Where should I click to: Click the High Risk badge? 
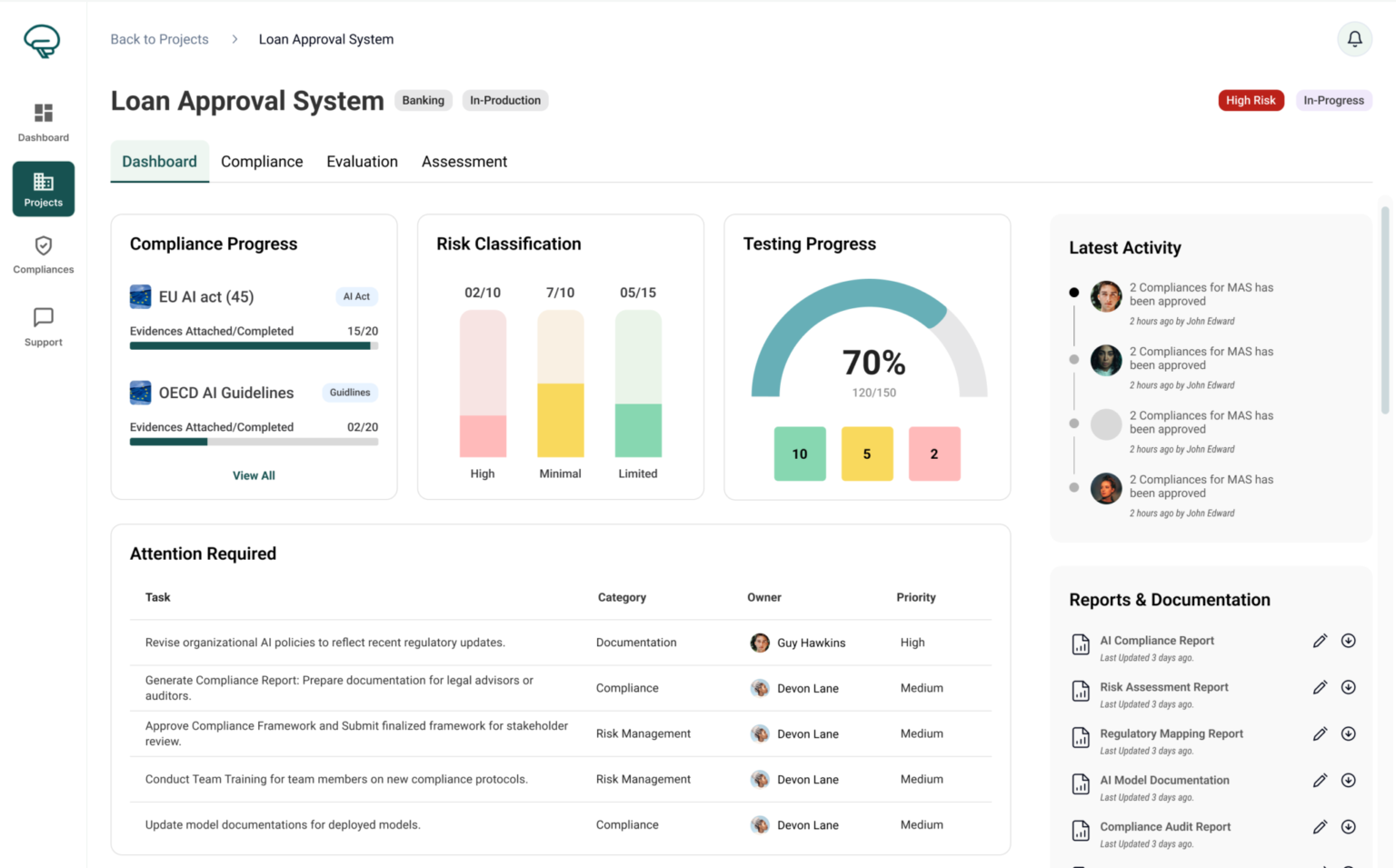(1251, 100)
